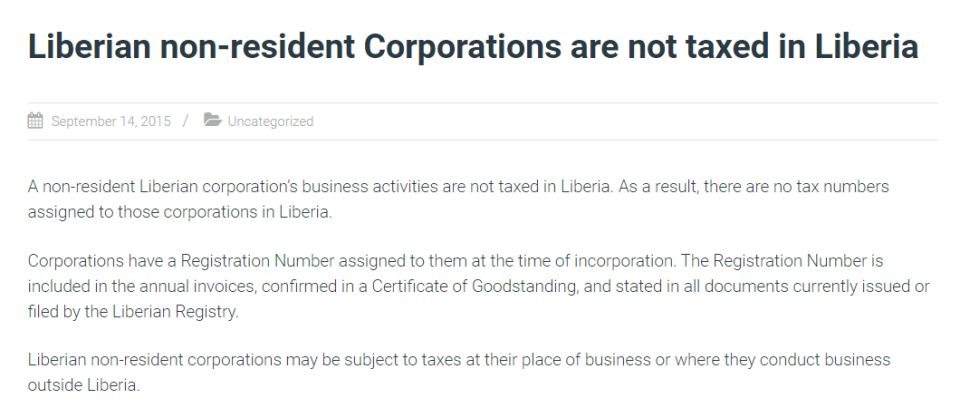Click the slash separator after the date
This screenshot has width=960, height=408.
coord(185,122)
